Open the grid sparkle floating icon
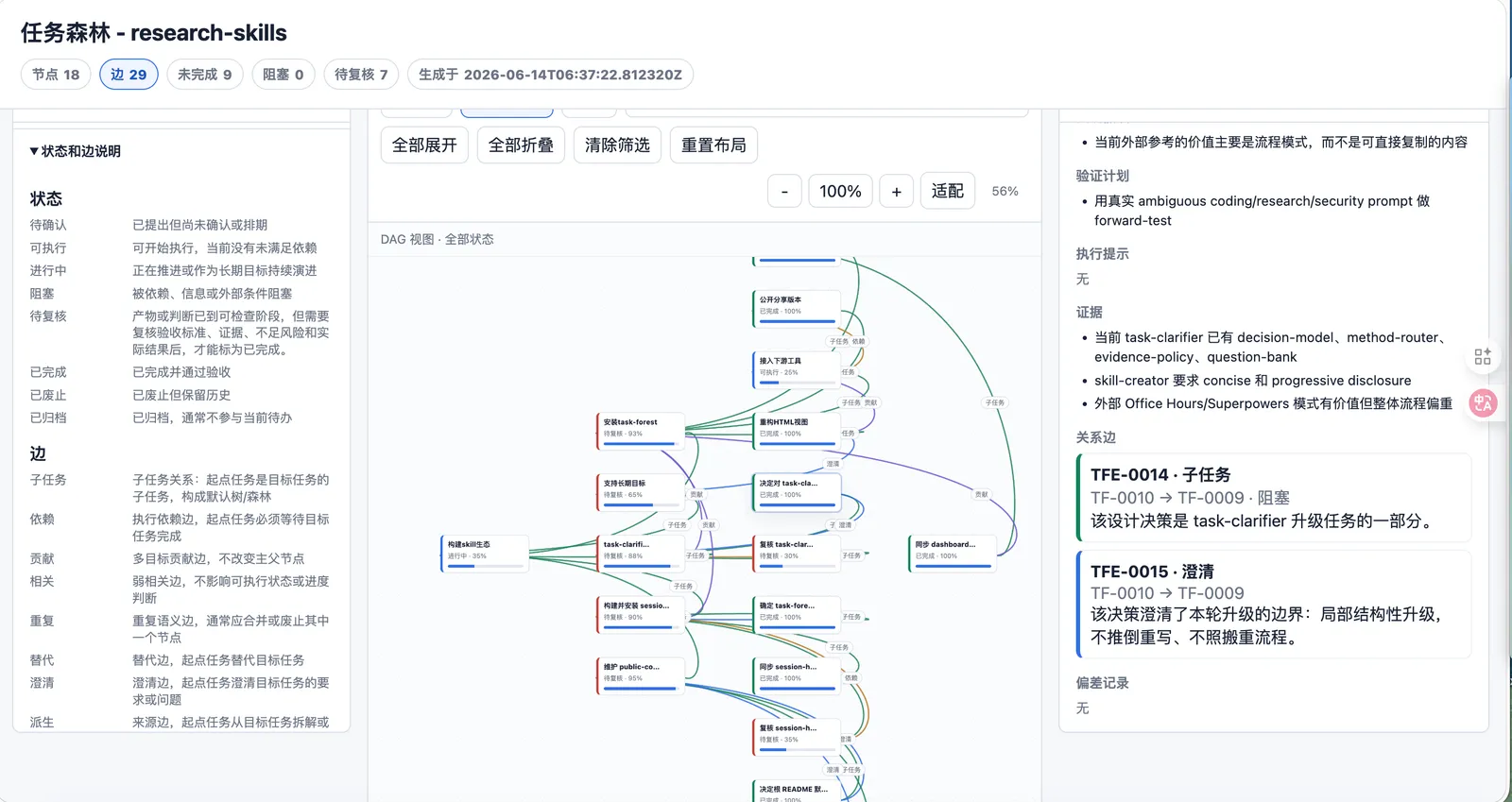The width and height of the screenshot is (1512, 802). click(1483, 356)
